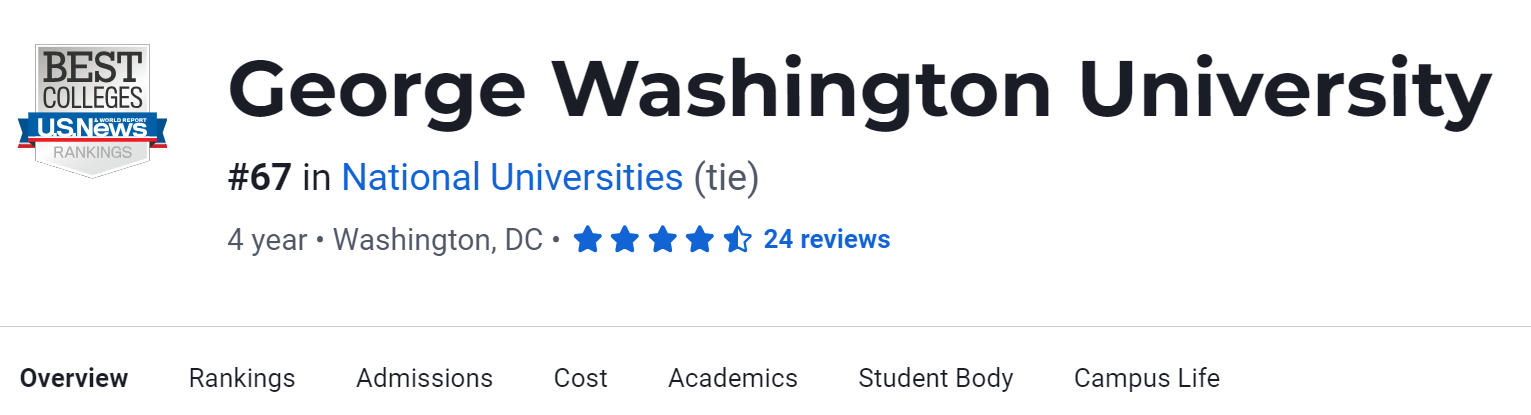This screenshot has height=415, width=1531.
Task: Click the Washington, DC location text
Action: 437,240
